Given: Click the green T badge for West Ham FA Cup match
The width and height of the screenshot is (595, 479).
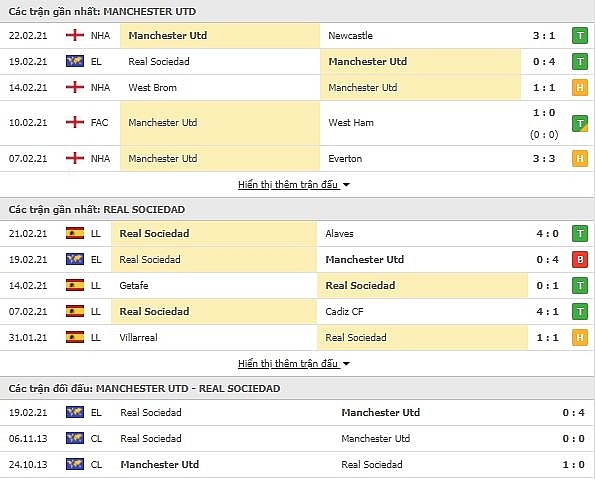Looking at the screenshot, I should tap(580, 123).
